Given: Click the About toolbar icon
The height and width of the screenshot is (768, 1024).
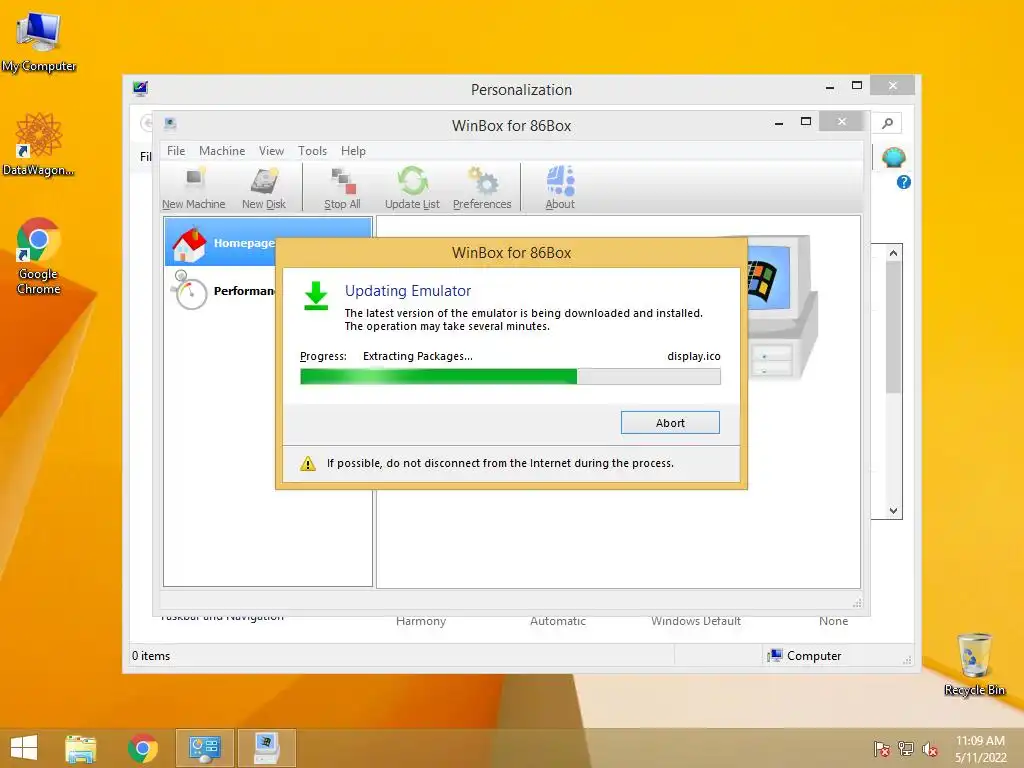Looking at the screenshot, I should [560, 187].
